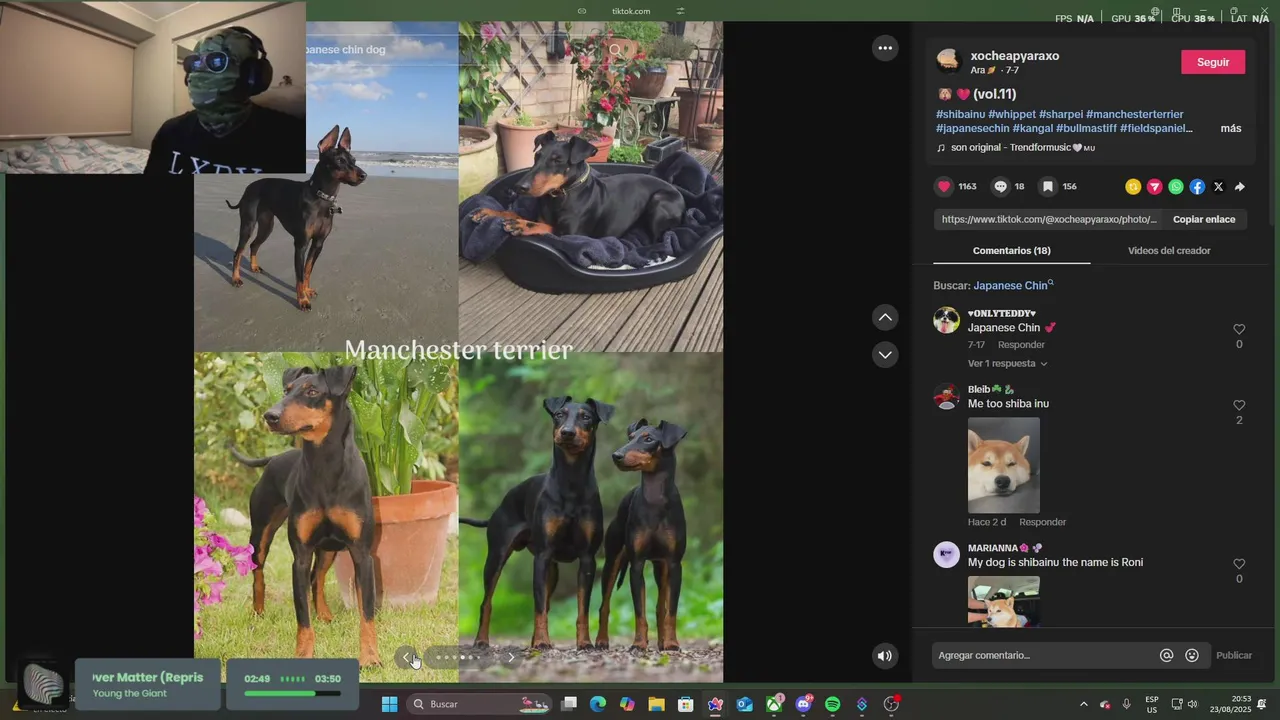Open more share options arrow
1280x720 pixels.
(1240, 187)
